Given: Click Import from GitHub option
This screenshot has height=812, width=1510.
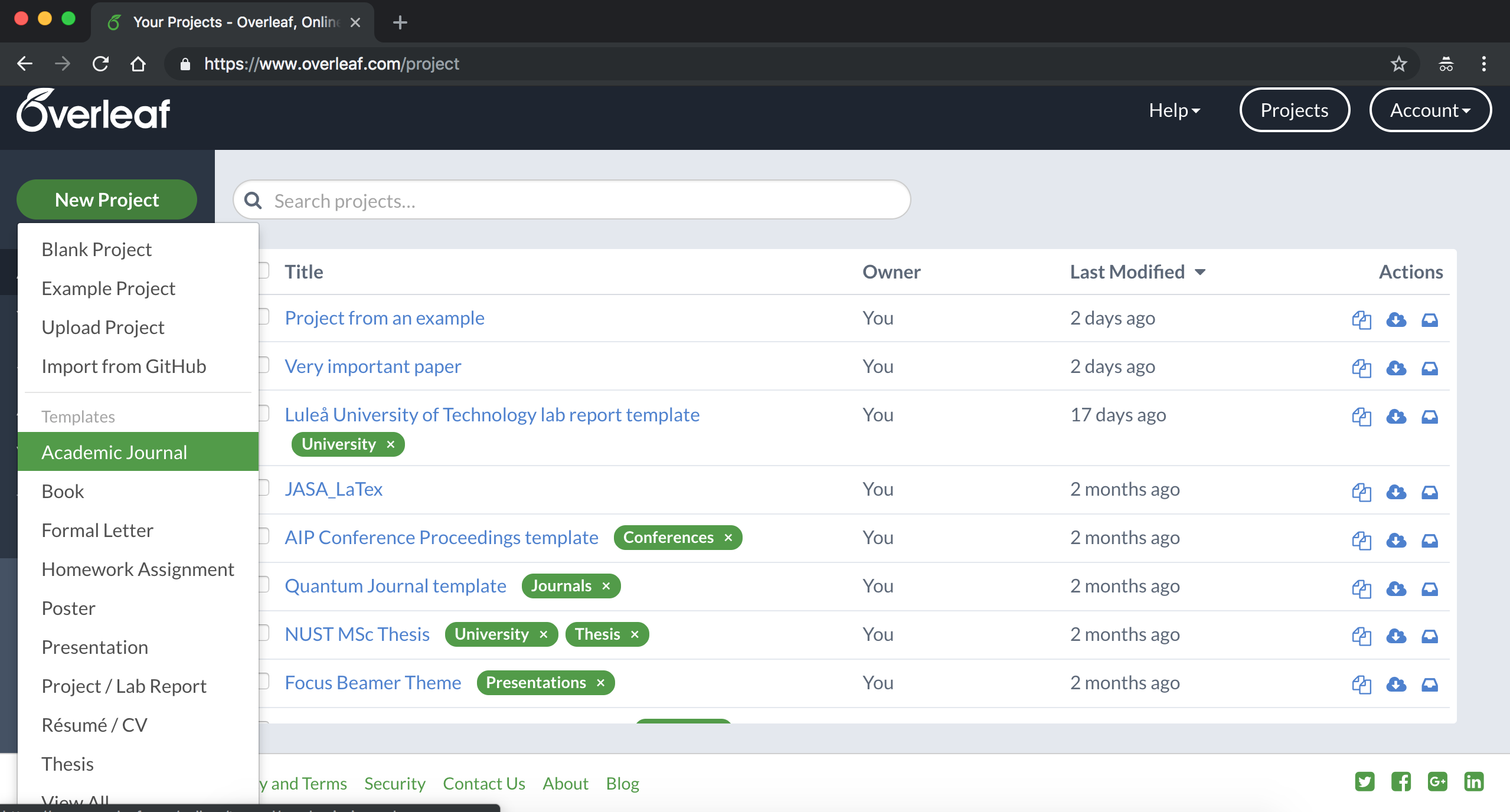Looking at the screenshot, I should click(x=123, y=366).
